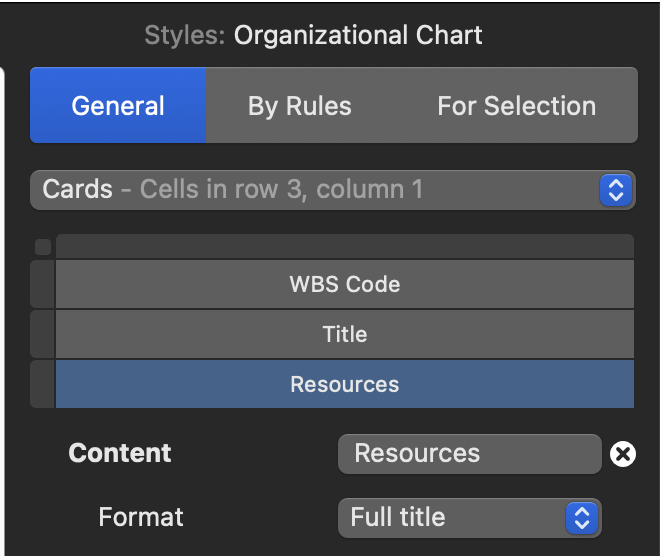Click the Organizational Chart style name
The width and height of the screenshot is (660, 556).
[358, 35]
